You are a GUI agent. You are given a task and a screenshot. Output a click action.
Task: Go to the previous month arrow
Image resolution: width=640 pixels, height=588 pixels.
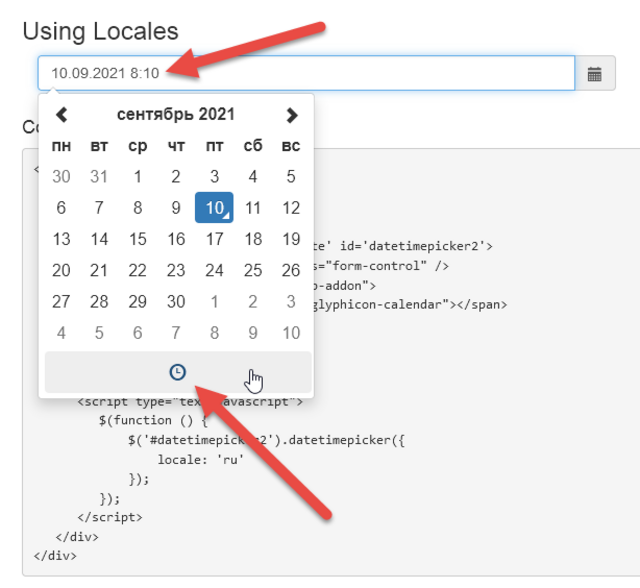pos(61,115)
